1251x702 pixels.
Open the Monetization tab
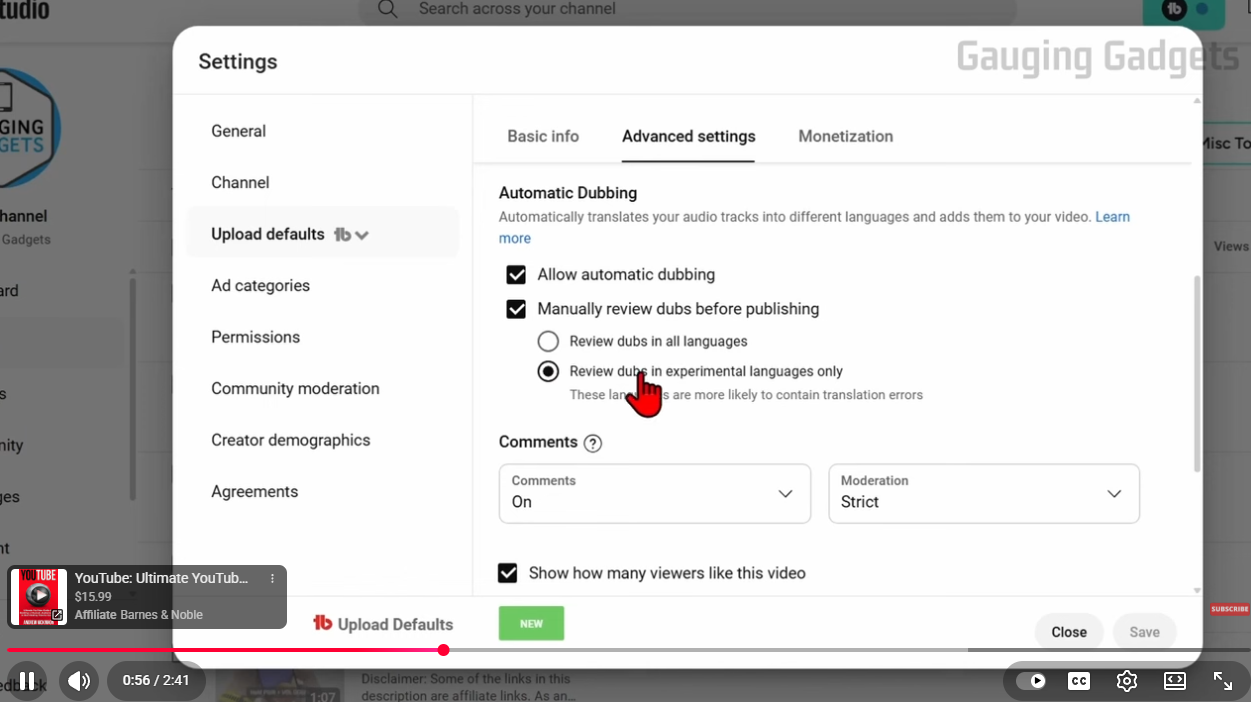[845, 136]
